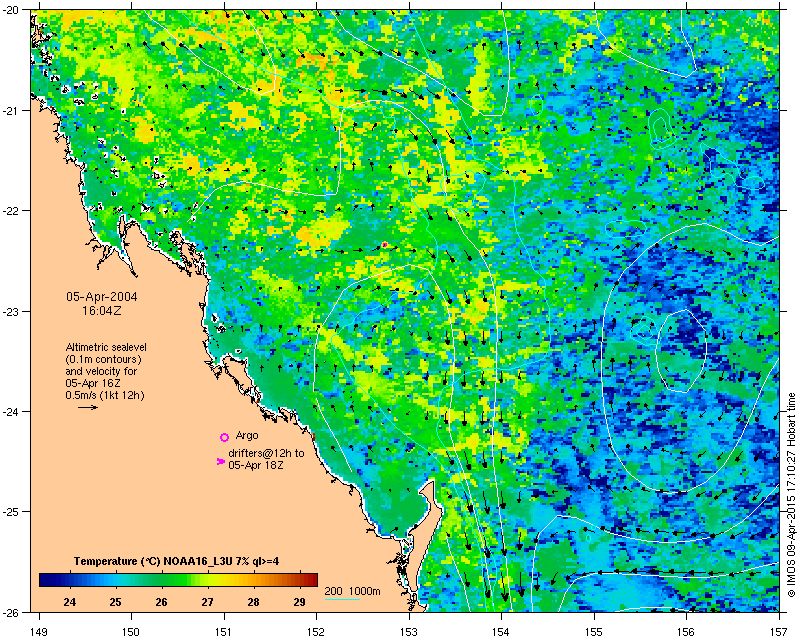Click the longitude axis label "153"
800x640 pixels.
tap(409, 632)
